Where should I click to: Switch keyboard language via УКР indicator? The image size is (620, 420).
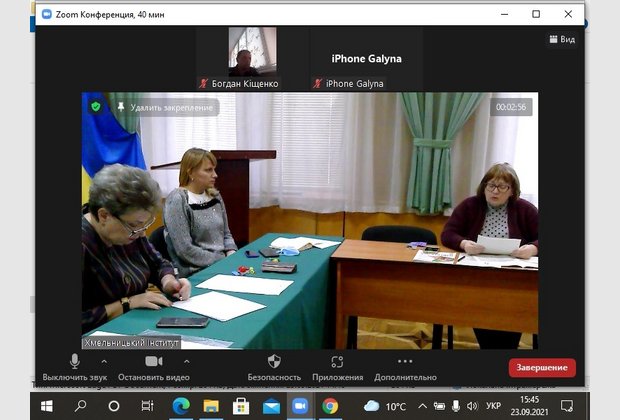[493, 406]
